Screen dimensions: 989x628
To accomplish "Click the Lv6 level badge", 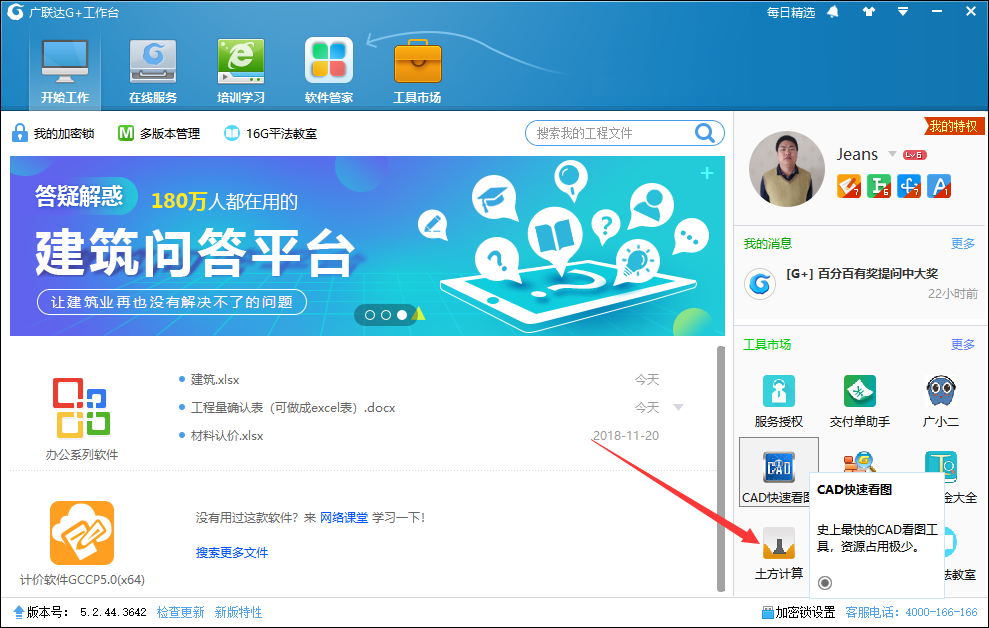I will 914,154.
